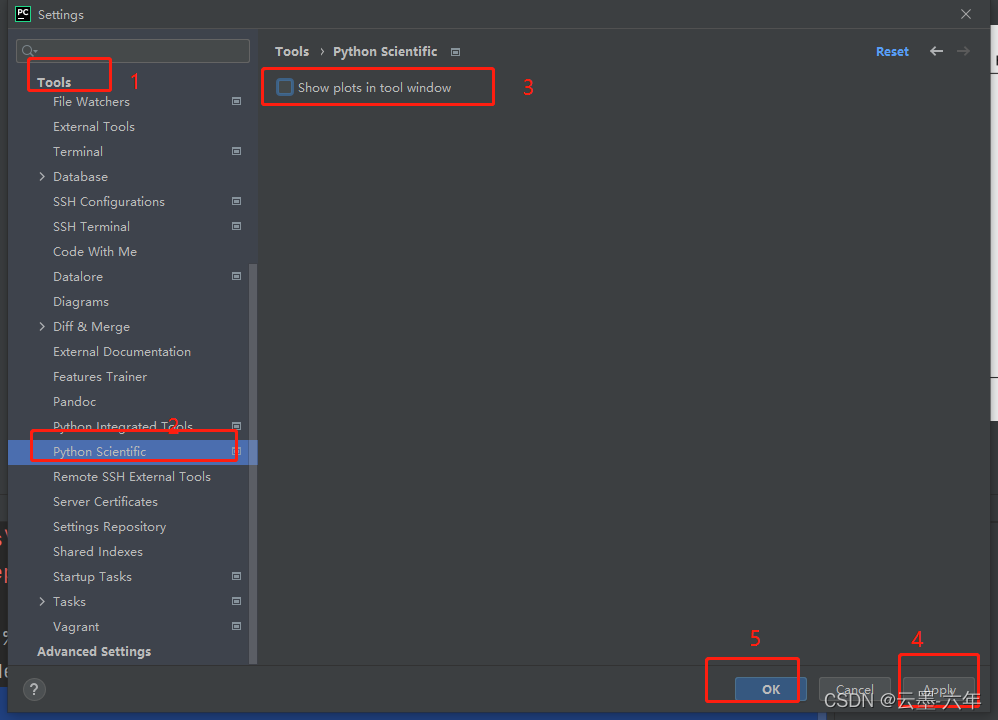998x720 pixels.
Task: Click the Apply button
Action: tap(938, 689)
